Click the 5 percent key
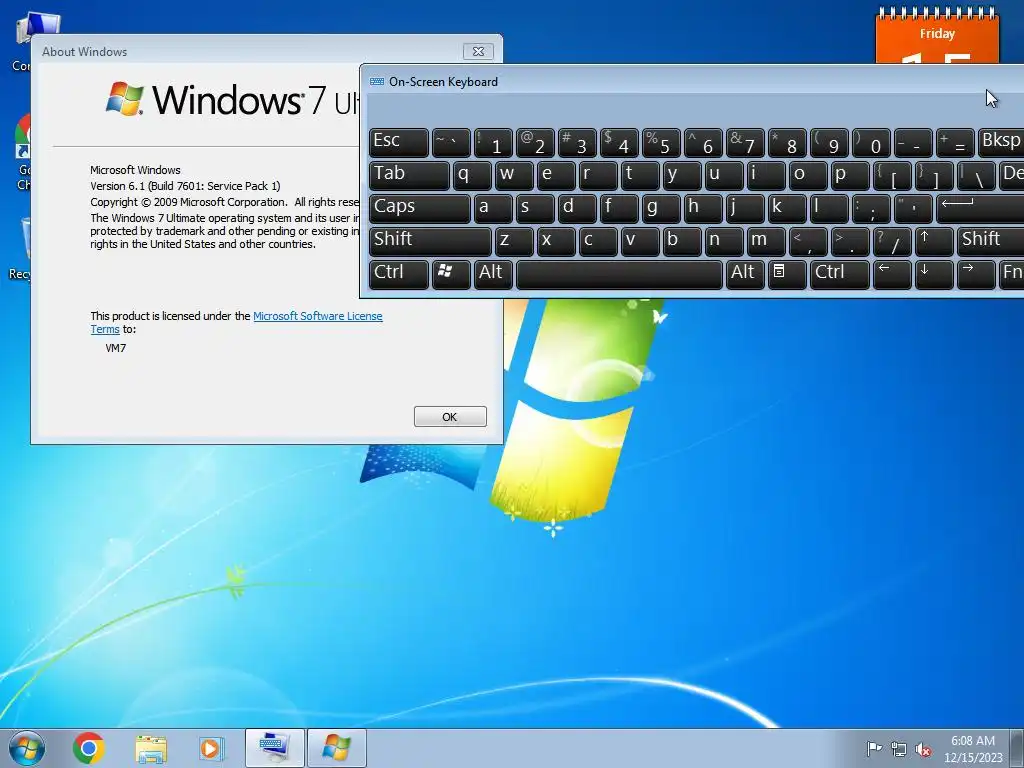 [x=661, y=143]
